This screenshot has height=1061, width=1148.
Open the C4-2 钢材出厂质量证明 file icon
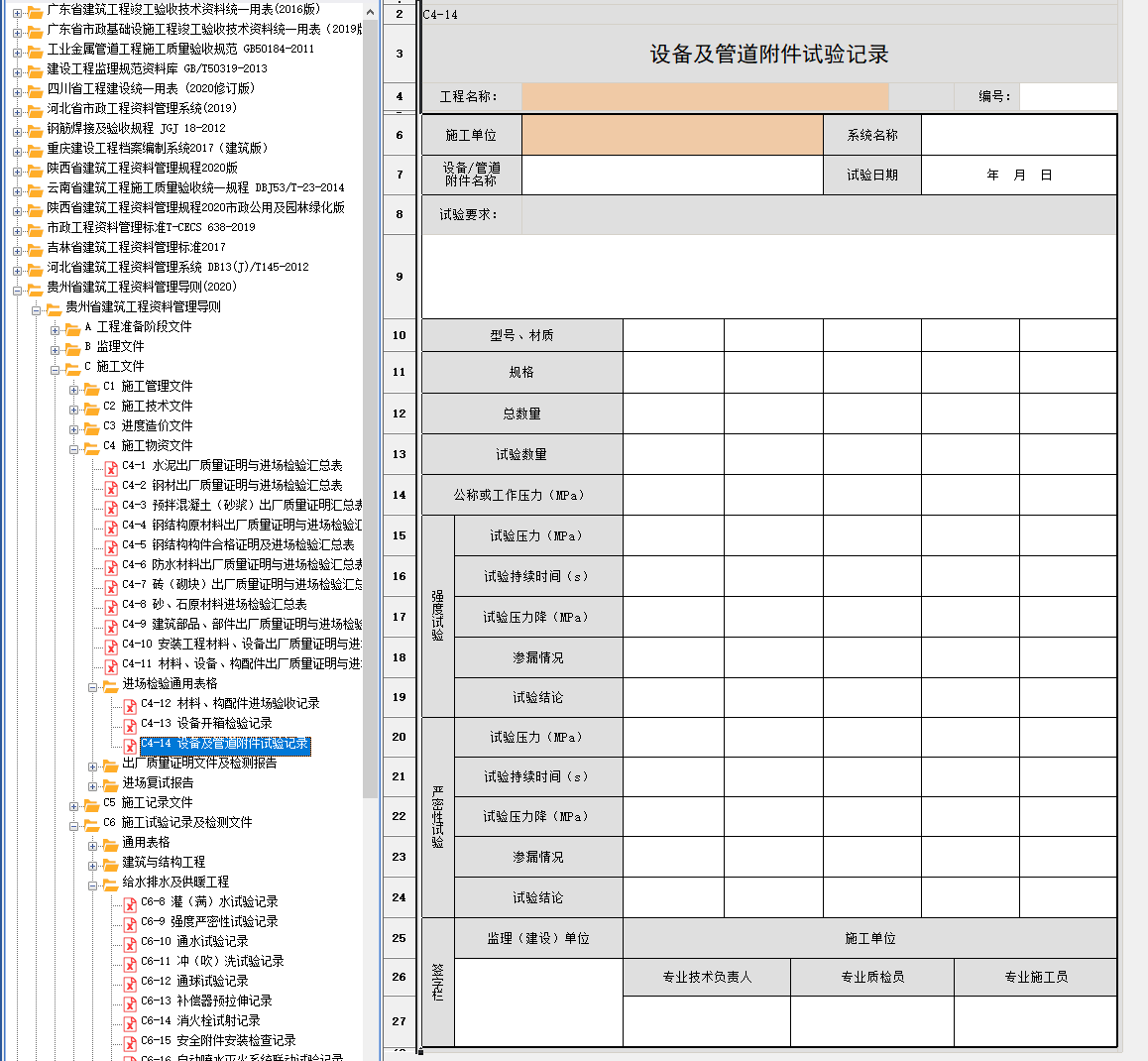(x=111, y=488)
